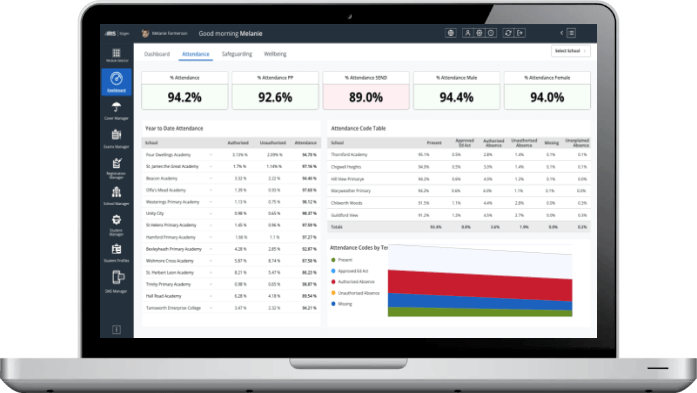The image size is (697, 393).
Task: Open SMS Manager phone icon
Action: pos(117,277)
